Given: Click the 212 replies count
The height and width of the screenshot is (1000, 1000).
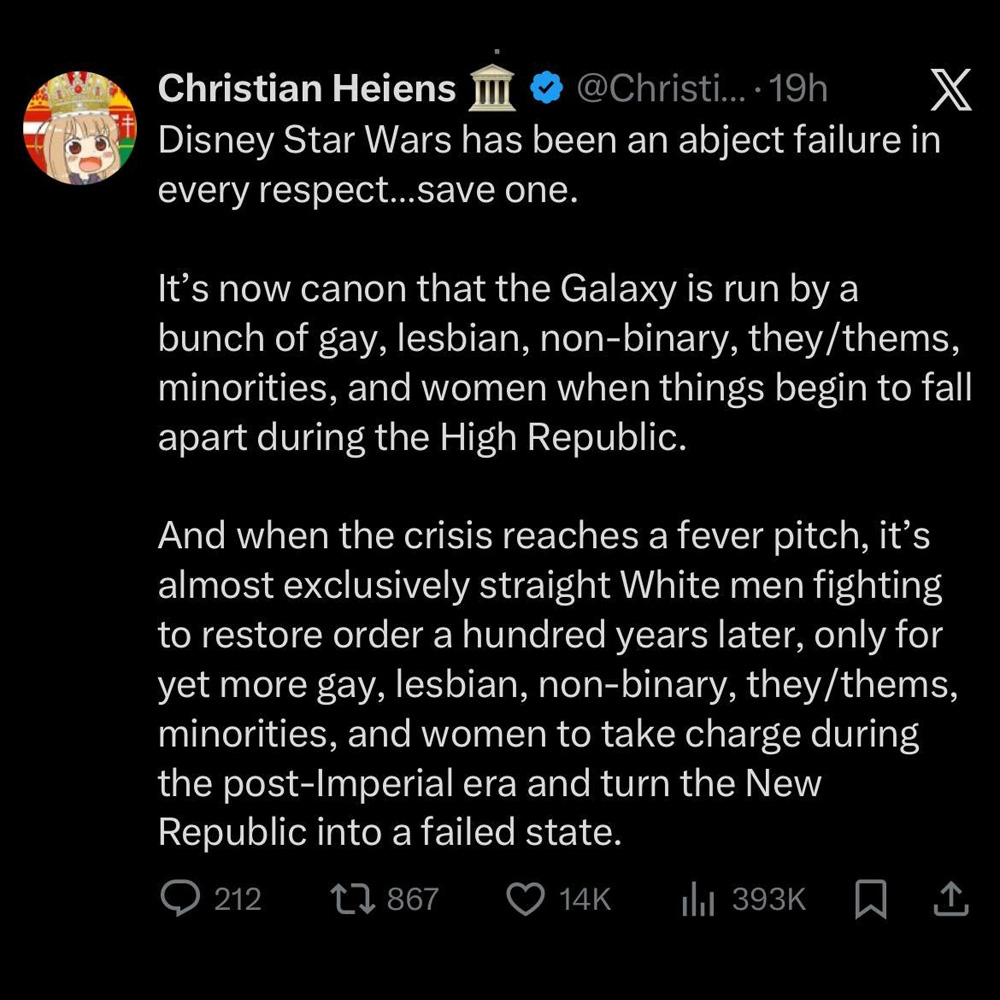Looking at the screenshot, I should tap(238, 899).
